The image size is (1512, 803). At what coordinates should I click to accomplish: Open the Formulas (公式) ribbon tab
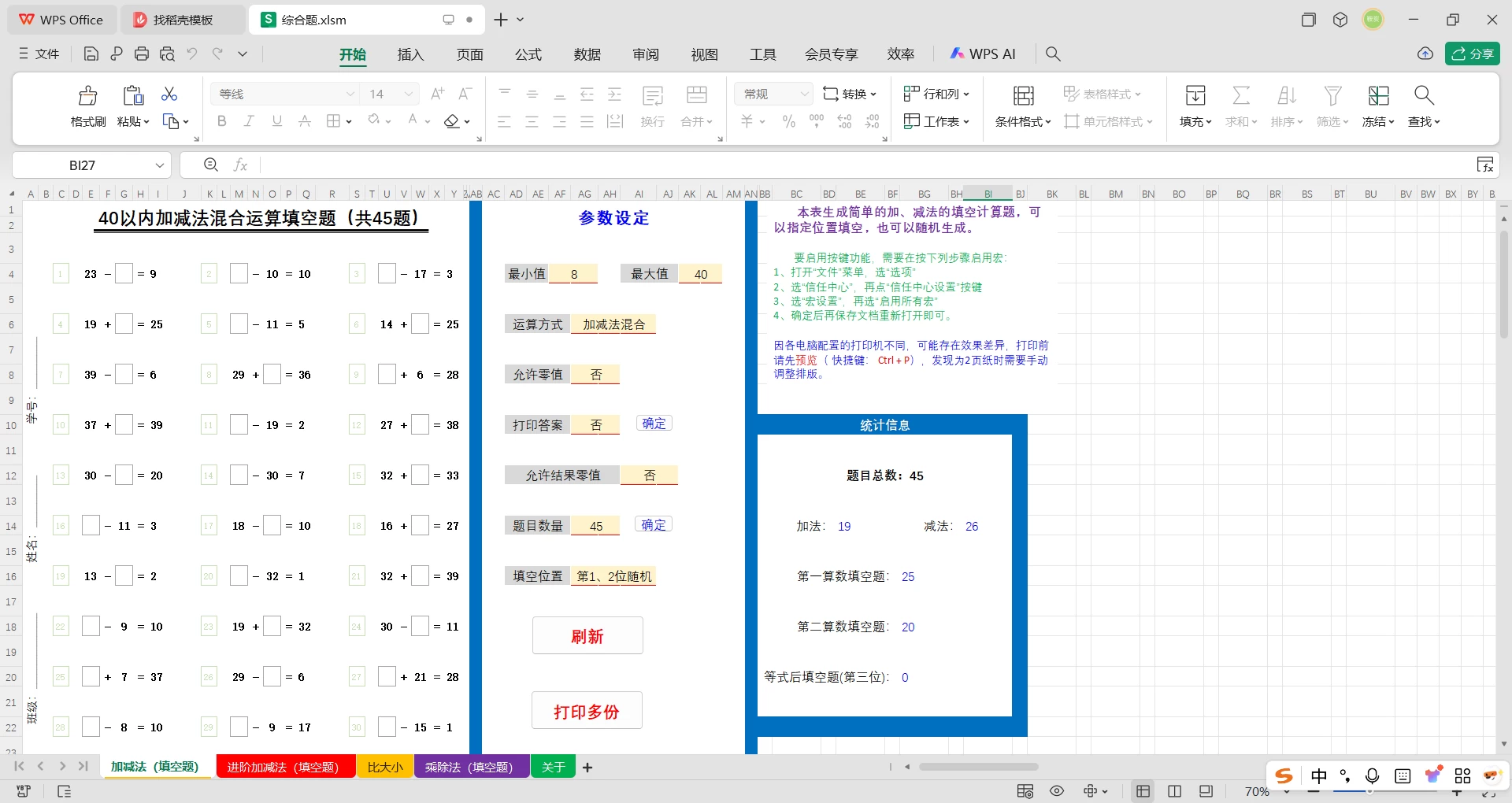click(x=528, y=54)
